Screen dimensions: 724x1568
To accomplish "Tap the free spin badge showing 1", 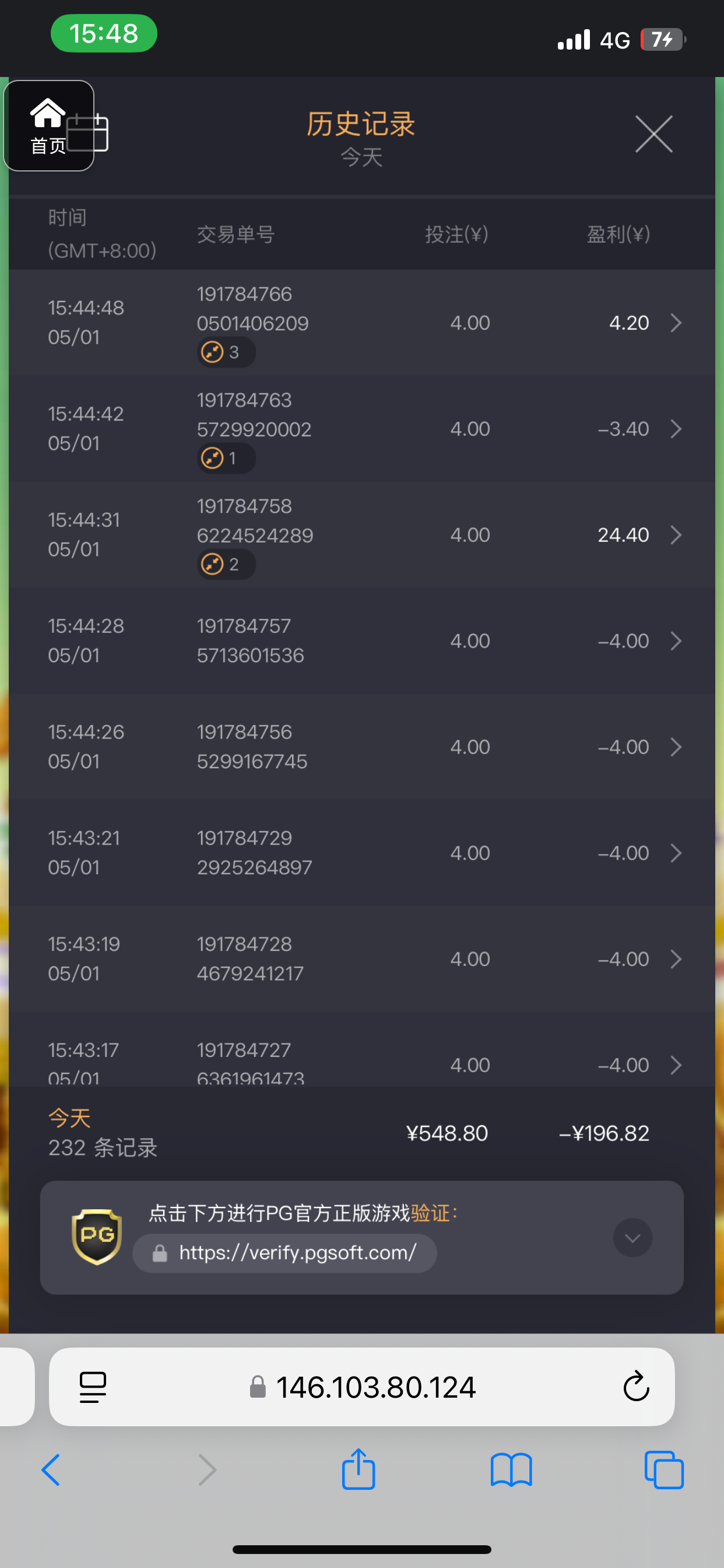I will tap(225, 459).
